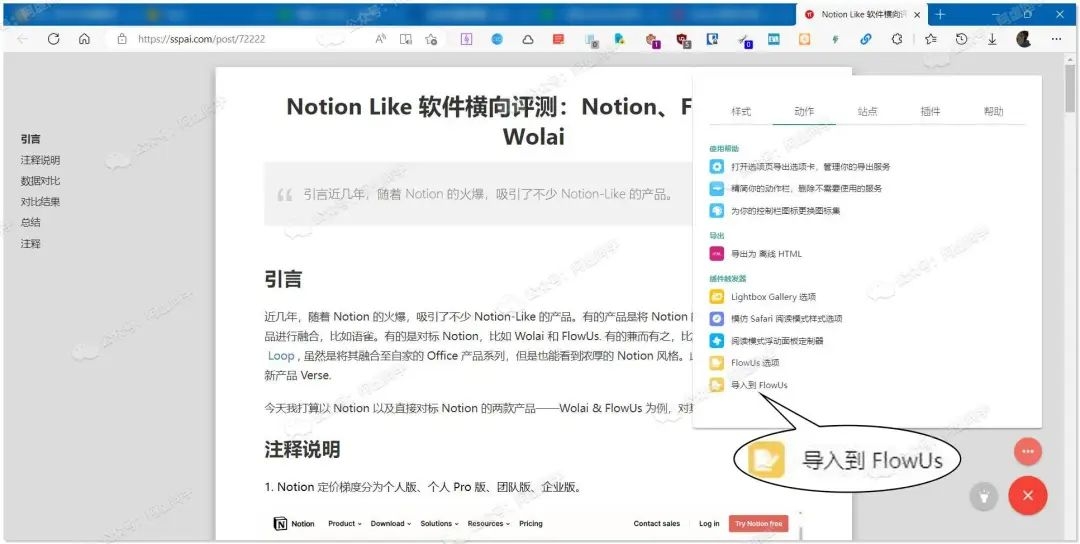
Task: Open the 帮助 tab
Action: (993, 112)
